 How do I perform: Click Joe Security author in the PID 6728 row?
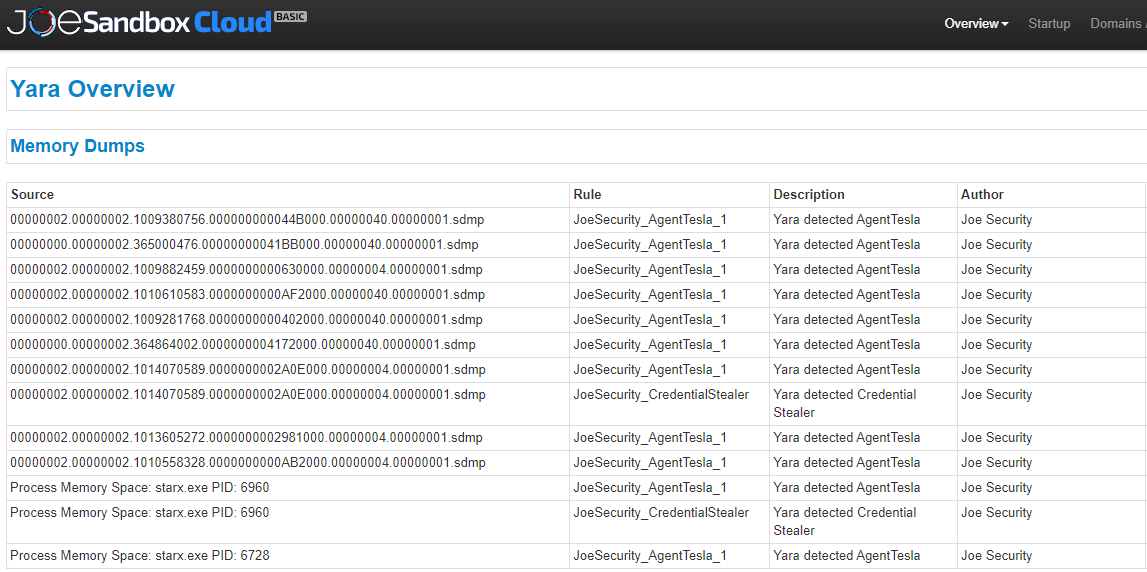coord(996,556)
